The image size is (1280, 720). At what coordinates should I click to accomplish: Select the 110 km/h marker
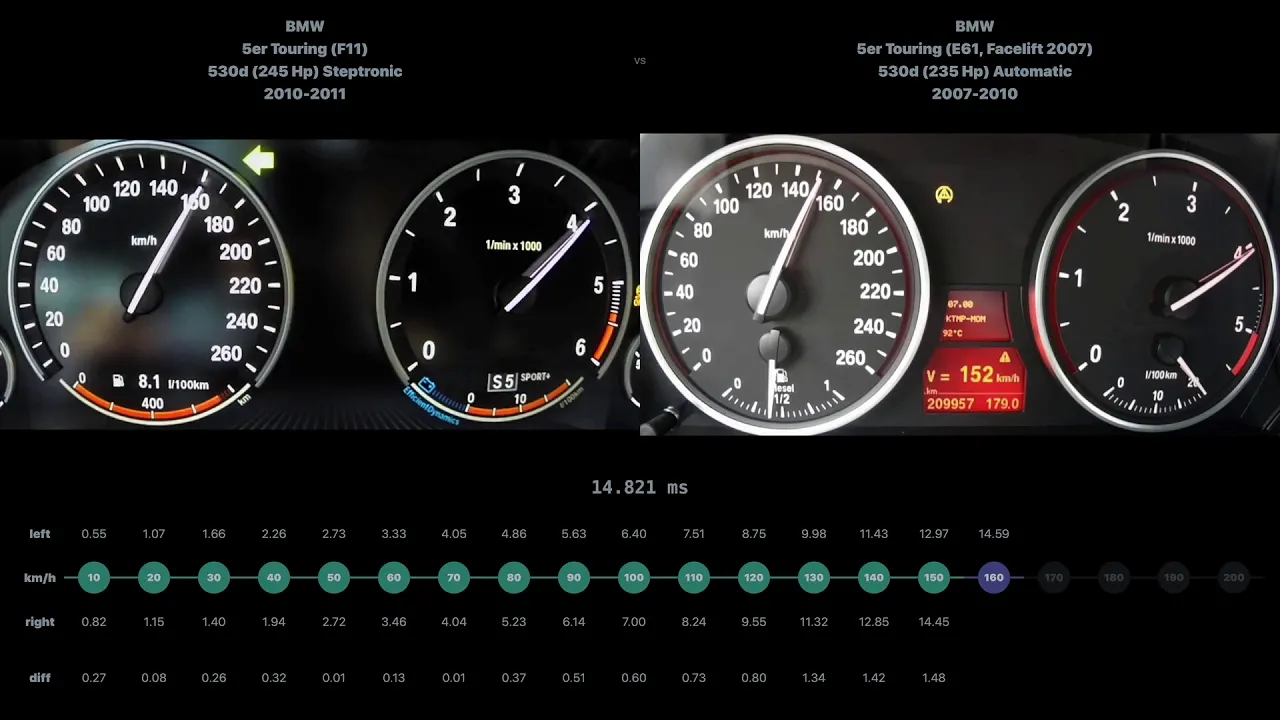tap(694, 578)
